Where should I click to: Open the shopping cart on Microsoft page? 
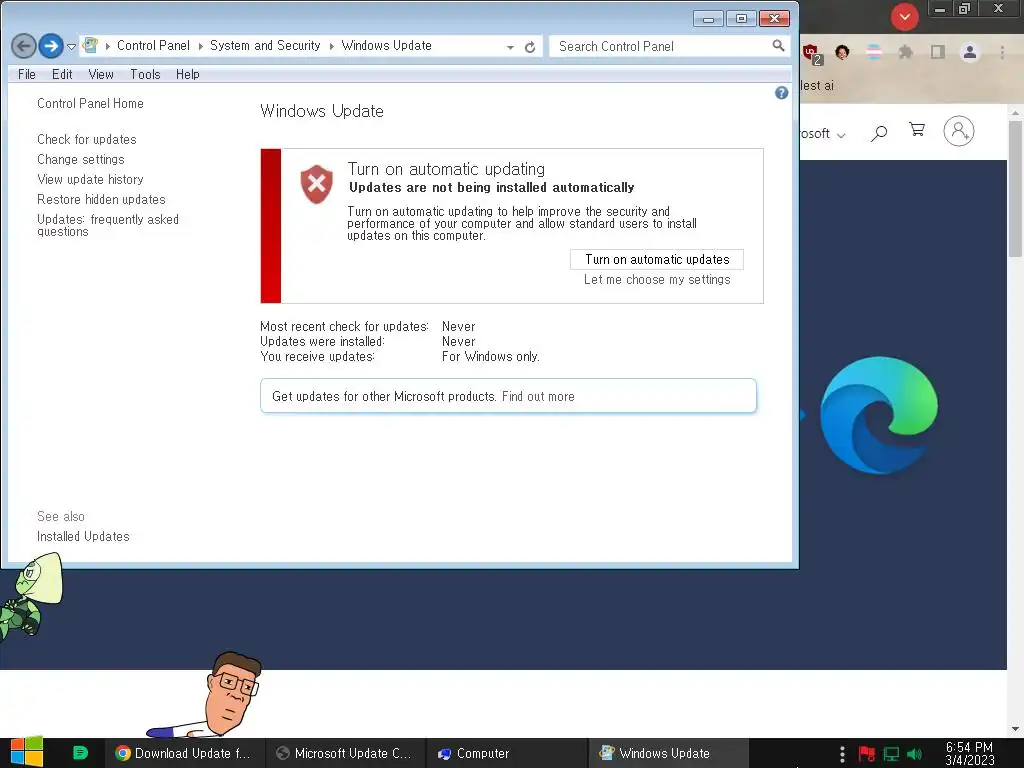[x=917, y=130]
